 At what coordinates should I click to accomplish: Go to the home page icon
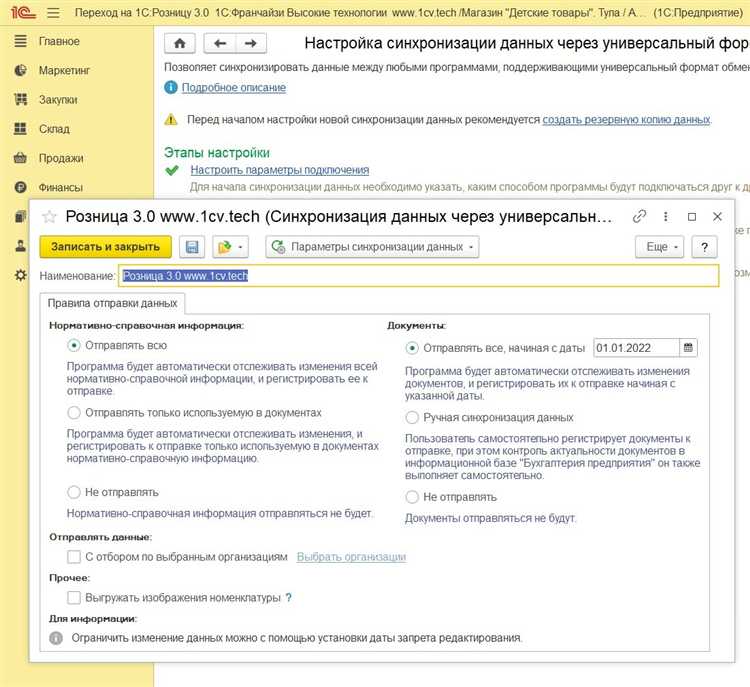(x=180, y=44)
